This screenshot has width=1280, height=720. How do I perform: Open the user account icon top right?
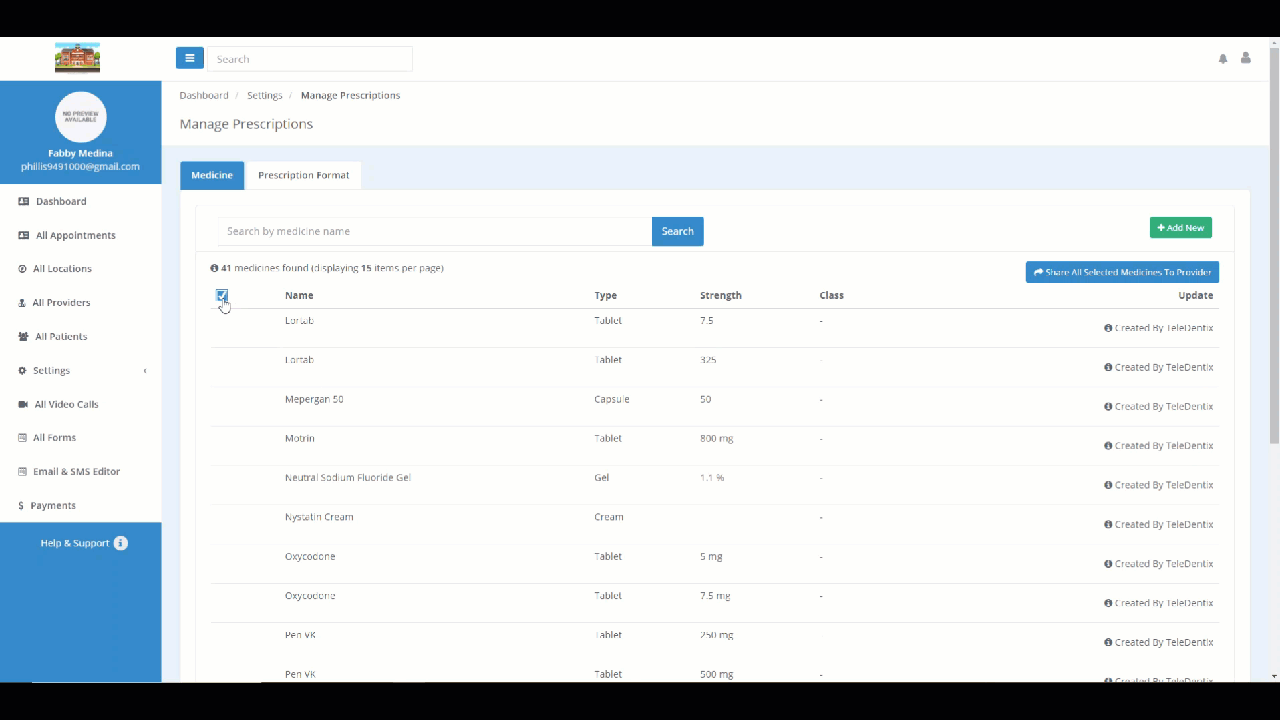1245,58
